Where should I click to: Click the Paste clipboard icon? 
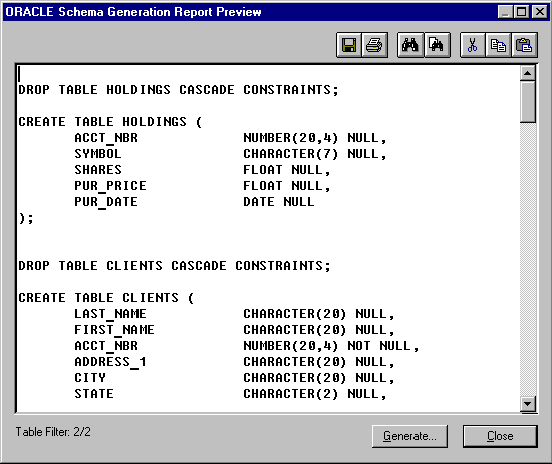tap(524, 45)
